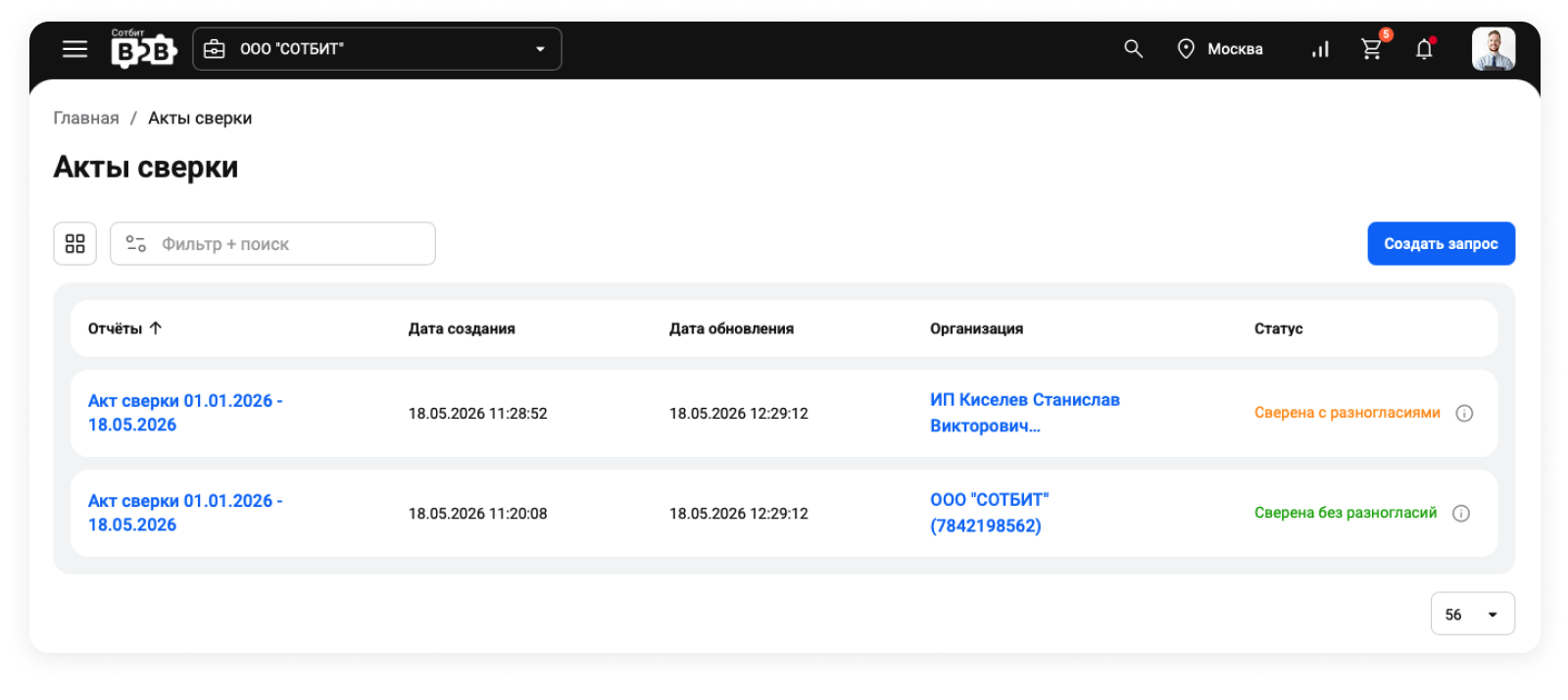Expand the ООО "СОТБИТ" organization dropdown
1568x700 pixels.
(x=377, y=49)
